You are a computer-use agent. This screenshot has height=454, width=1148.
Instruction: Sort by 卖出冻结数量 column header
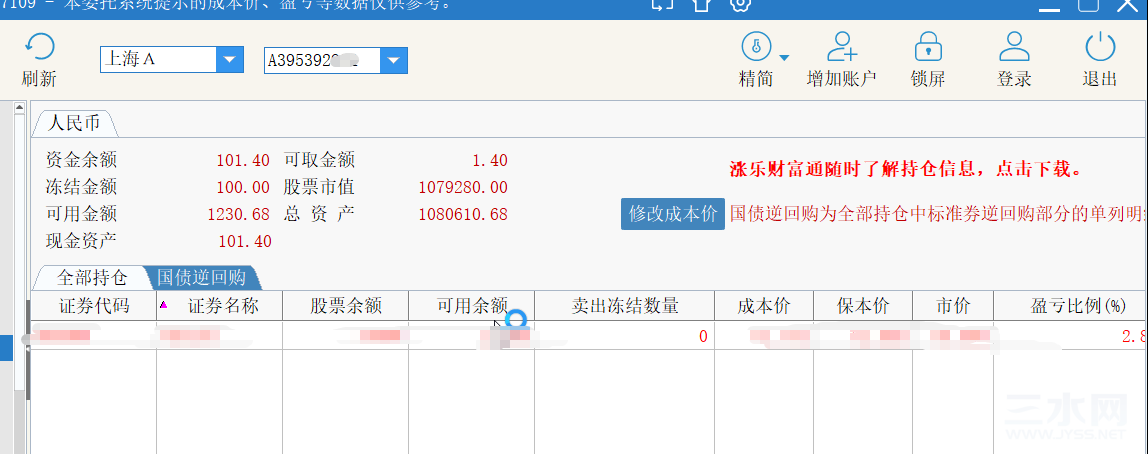(x=625, y=305)
